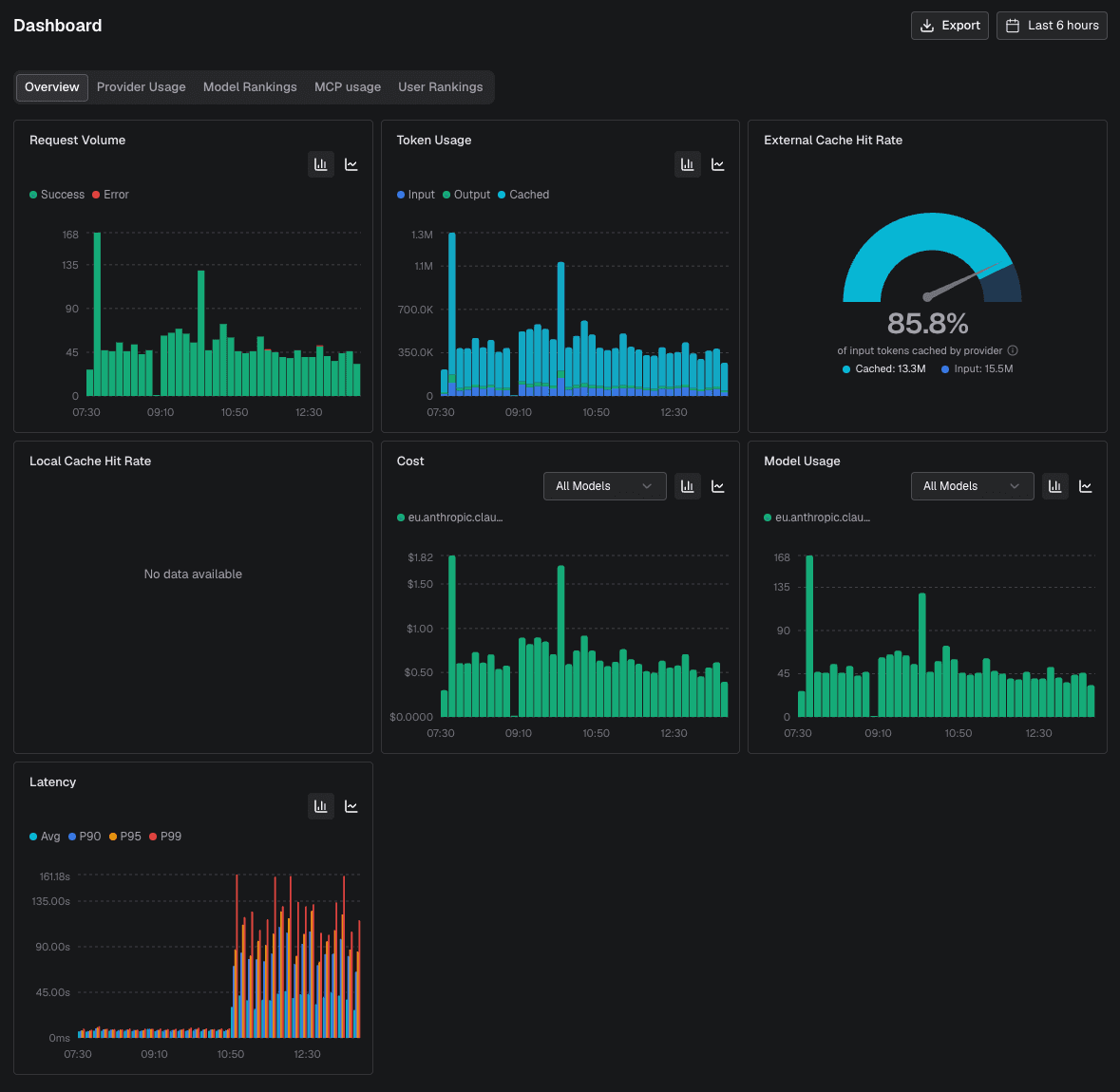The height and width of the screenshot is (1092, 1120).
Task: Toggle the Cached series in Token Usage legend
Action: (x=523, y=195)
